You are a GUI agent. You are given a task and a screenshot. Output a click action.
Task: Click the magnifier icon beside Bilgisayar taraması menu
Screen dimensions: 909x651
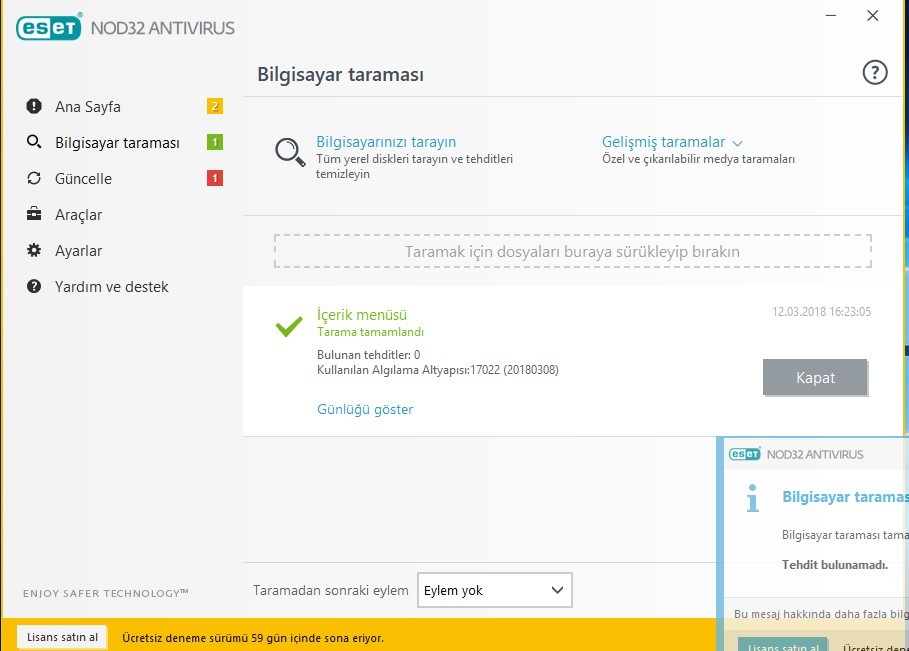tap(34, 142)
